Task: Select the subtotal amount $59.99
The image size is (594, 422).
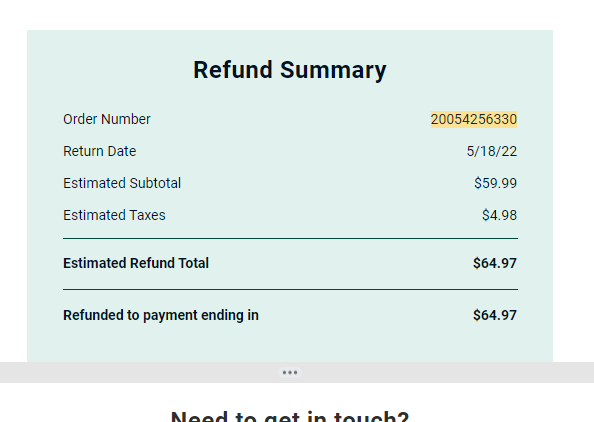Action: tap(496, 183)
